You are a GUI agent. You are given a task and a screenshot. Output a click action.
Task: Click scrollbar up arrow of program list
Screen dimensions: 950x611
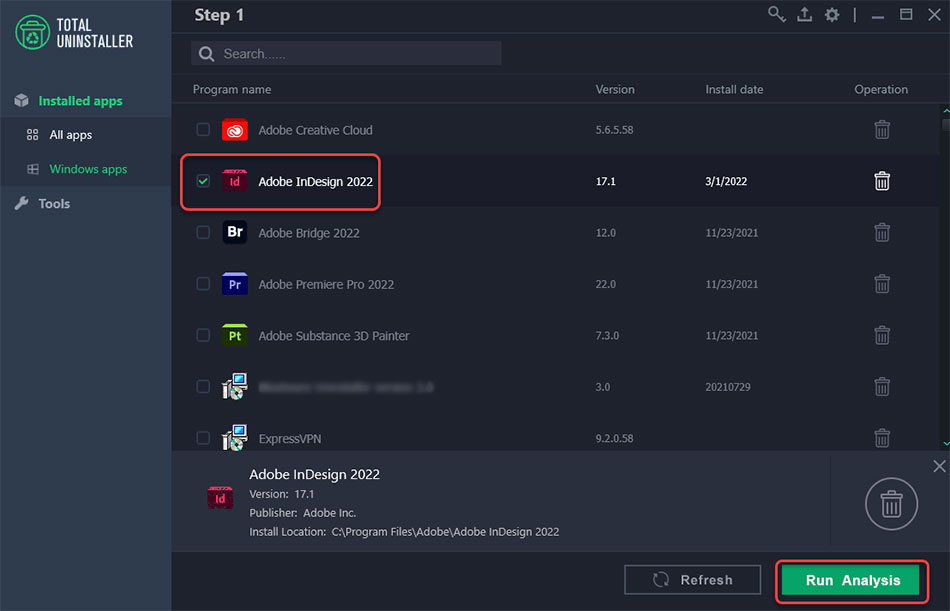pyautogui.click(x=946, y=112)
